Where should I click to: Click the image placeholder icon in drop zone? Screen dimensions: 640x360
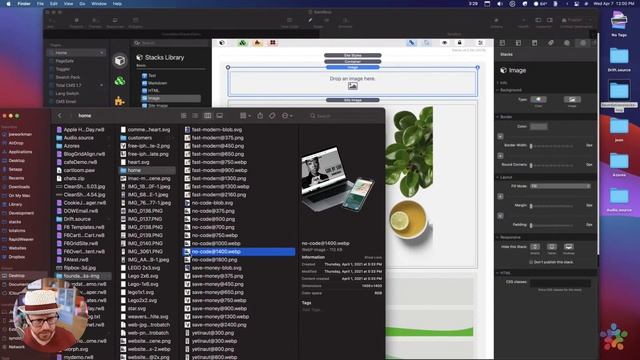(x=353, y=86)
